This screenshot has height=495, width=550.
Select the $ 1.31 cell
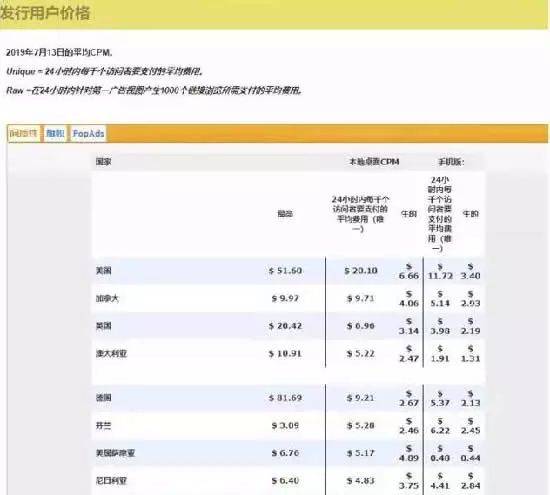(470, 354)
